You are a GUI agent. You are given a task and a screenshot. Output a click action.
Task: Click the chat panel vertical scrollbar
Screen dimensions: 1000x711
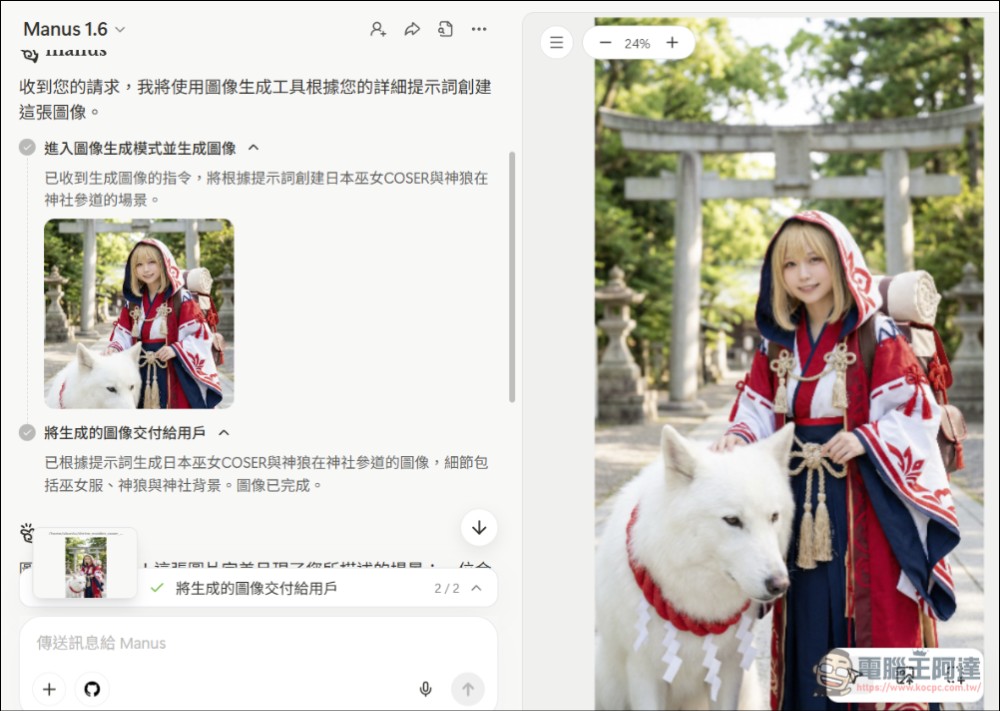tap(512, 277)
